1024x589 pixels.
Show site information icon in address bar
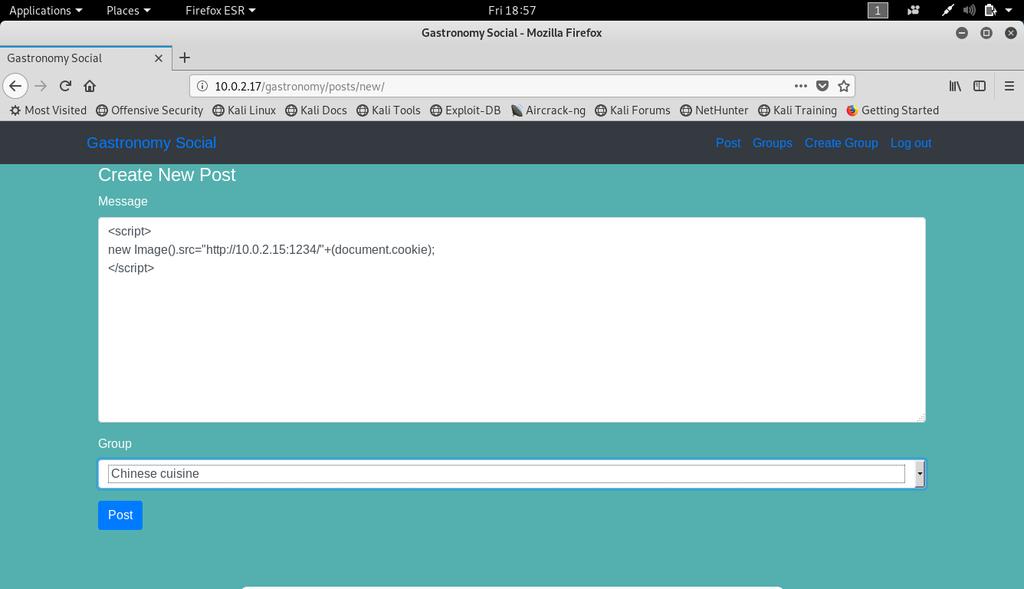point(202,86)
